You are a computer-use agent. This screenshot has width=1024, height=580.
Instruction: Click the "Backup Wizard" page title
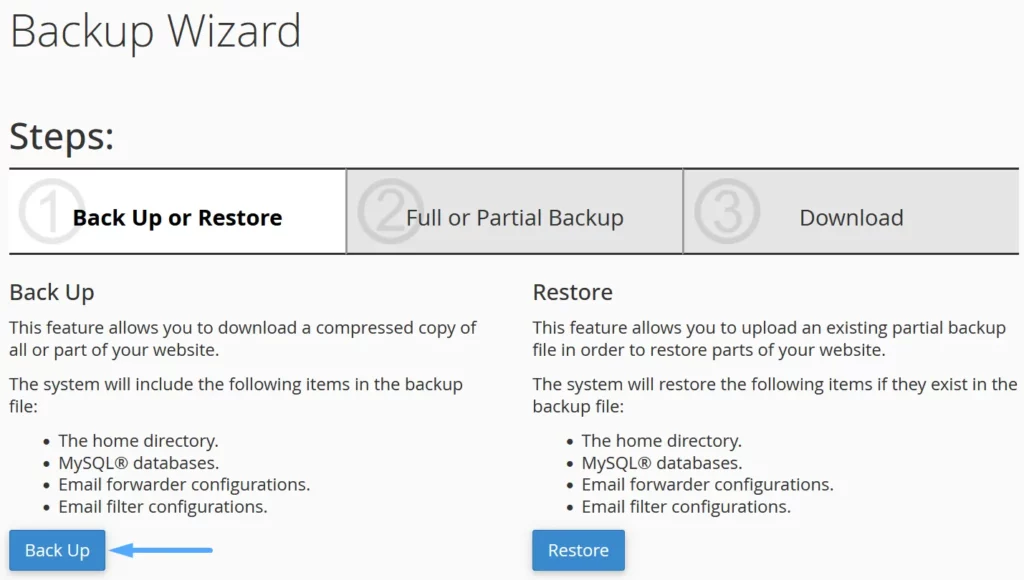pyautogui.click(x=155, y=31)
